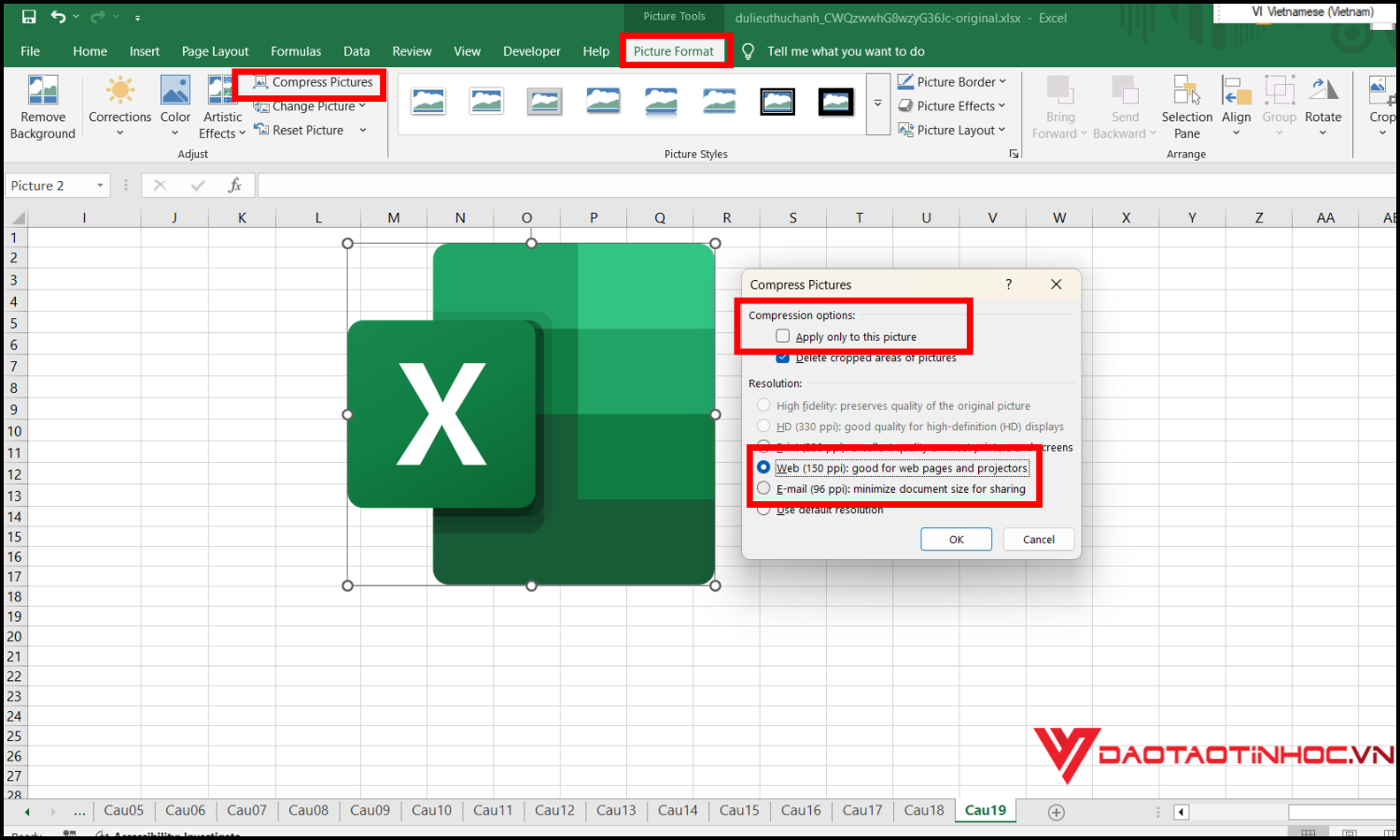This screenshot has height=840, width=1400.
Task: Open the Cau10 sheet tab
Action: tap(431, 810)
